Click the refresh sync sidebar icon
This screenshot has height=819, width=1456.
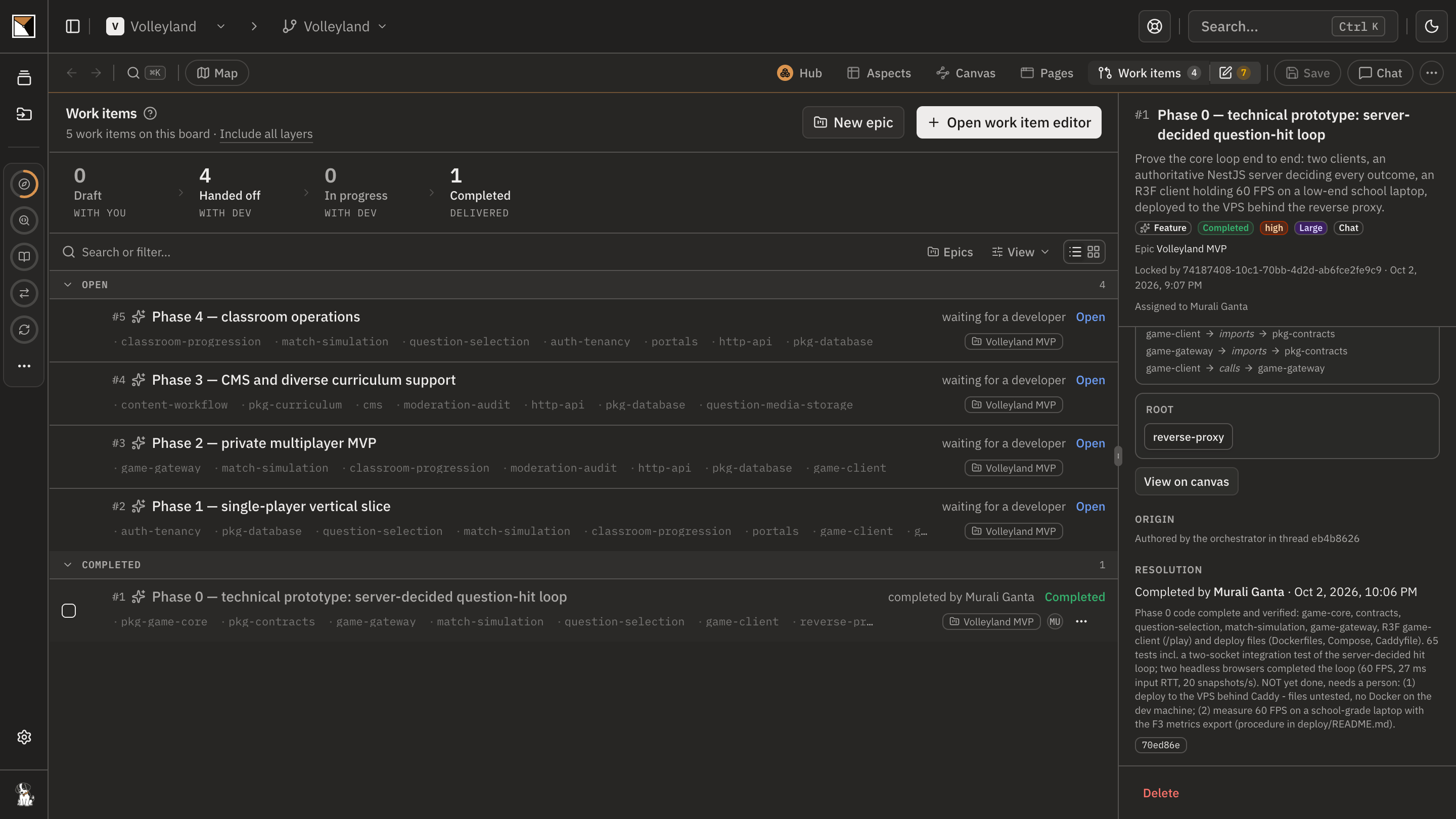click(x=24, y=330)
